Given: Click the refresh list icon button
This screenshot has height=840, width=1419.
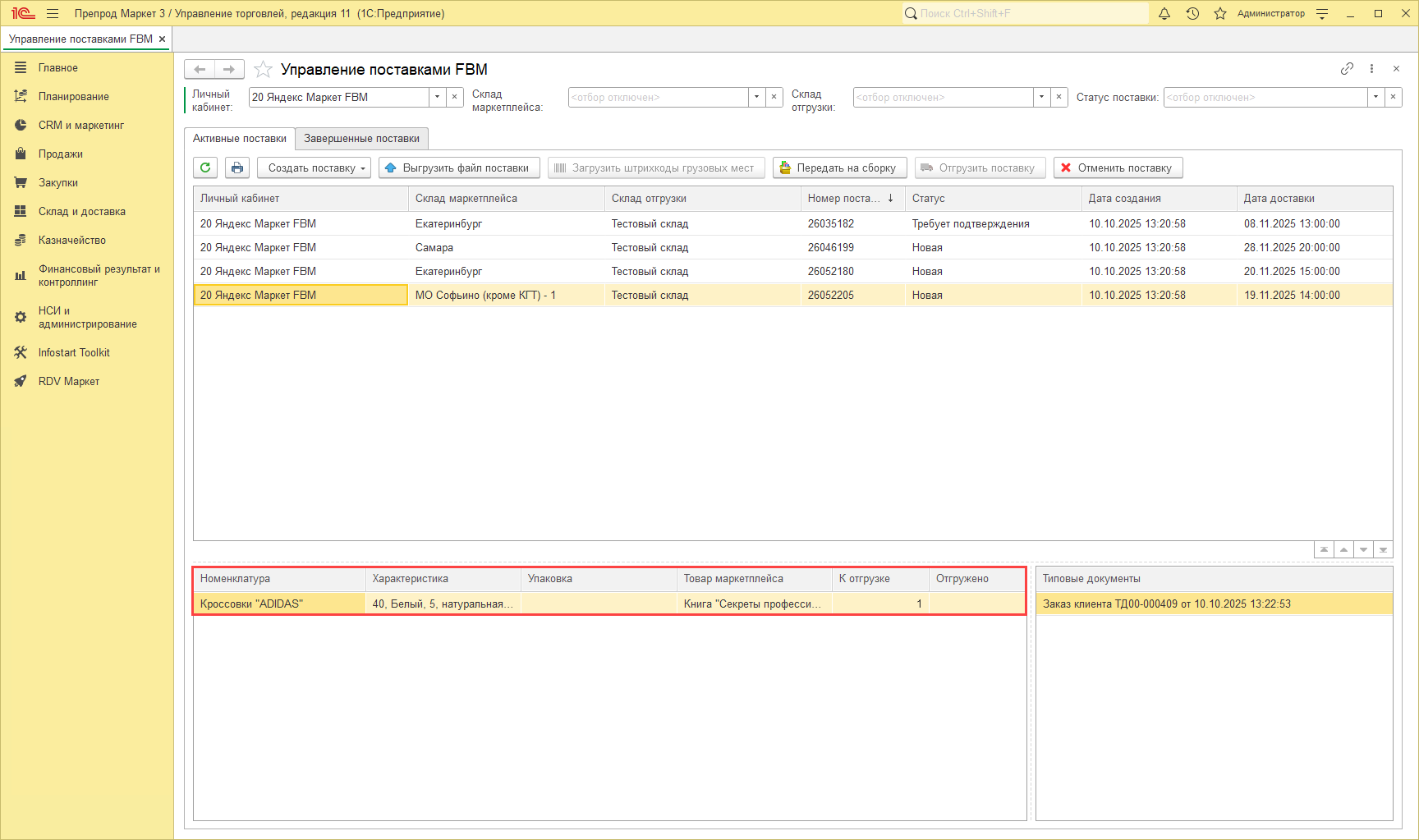Looking at the screenshot, I should coord(205,168).
